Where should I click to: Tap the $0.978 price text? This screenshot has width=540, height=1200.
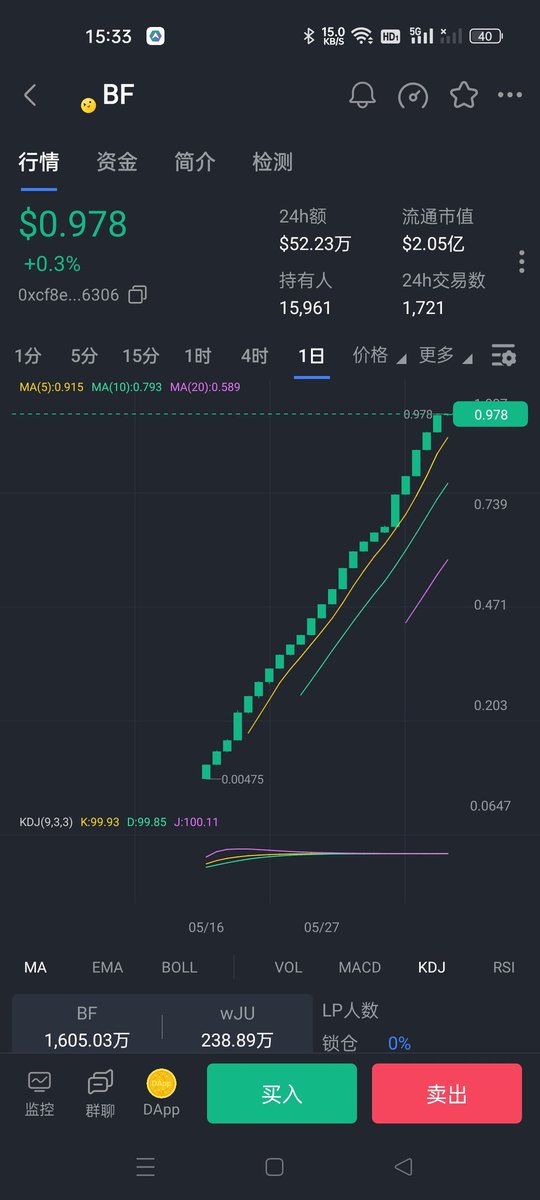(73, 224)
